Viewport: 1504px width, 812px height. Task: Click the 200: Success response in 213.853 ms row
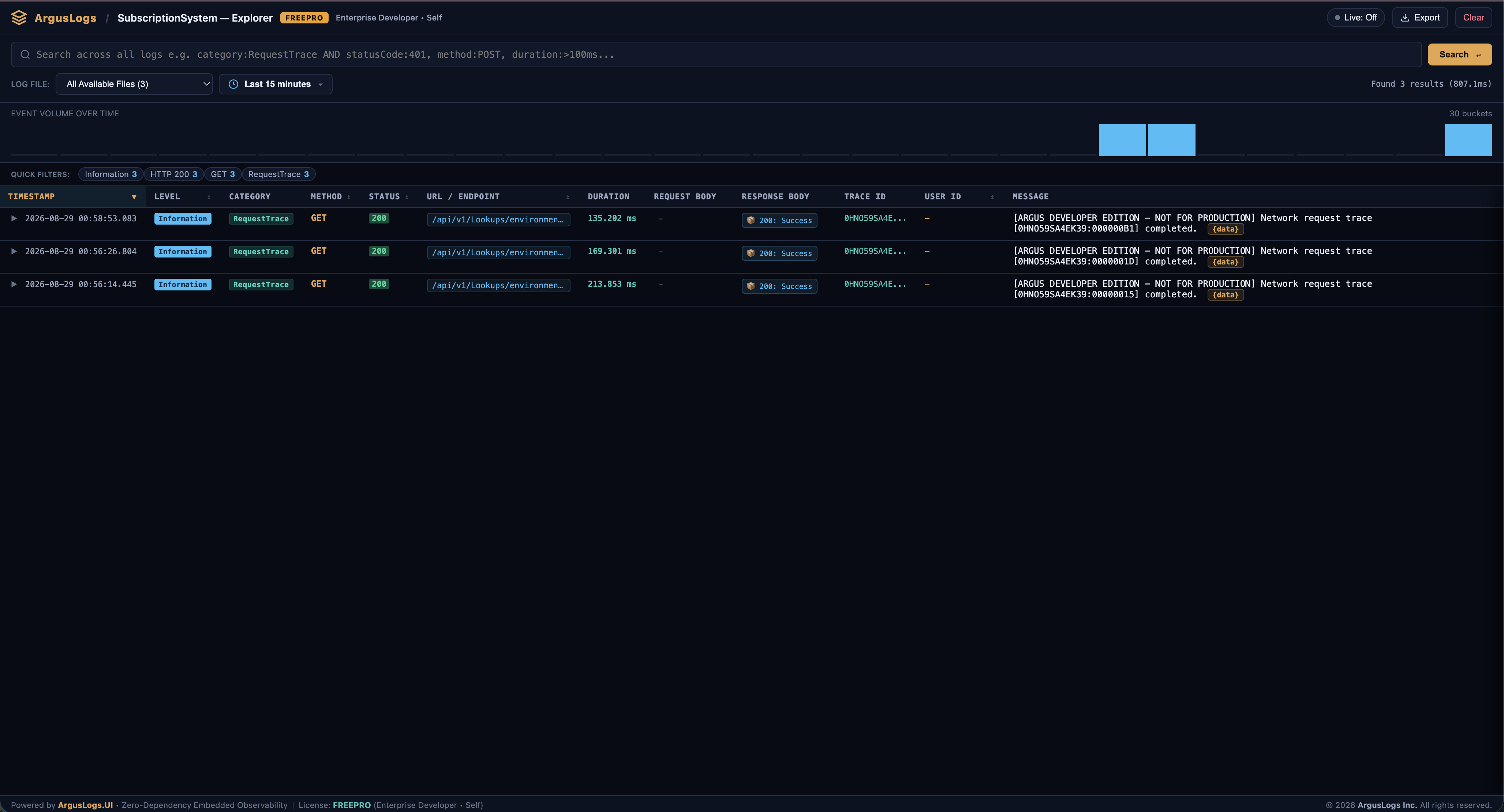779,286
